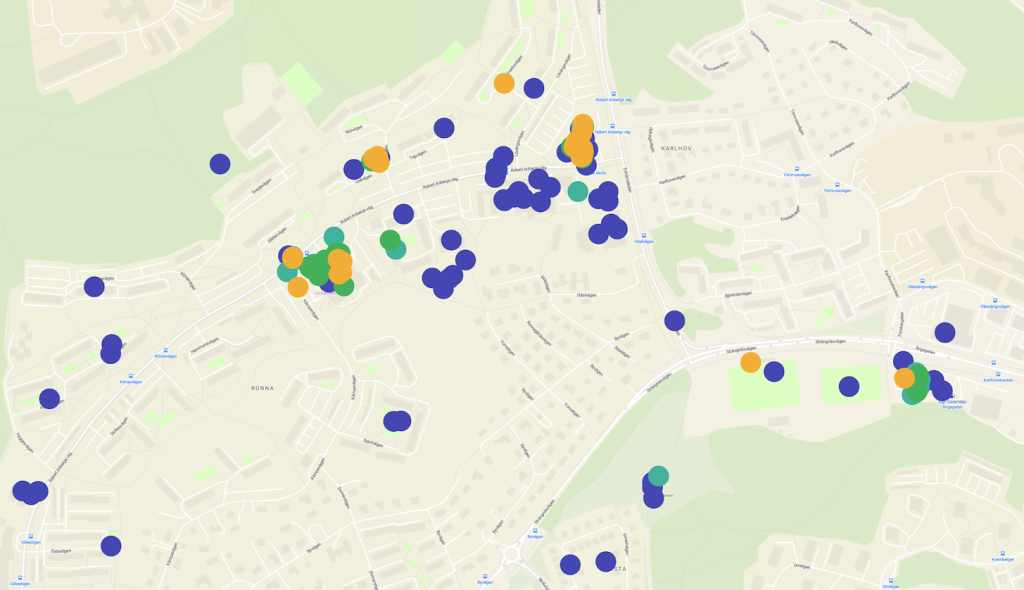Click teal marker above the large green cluster
The image size is (1024, 590).
[334, 237]
